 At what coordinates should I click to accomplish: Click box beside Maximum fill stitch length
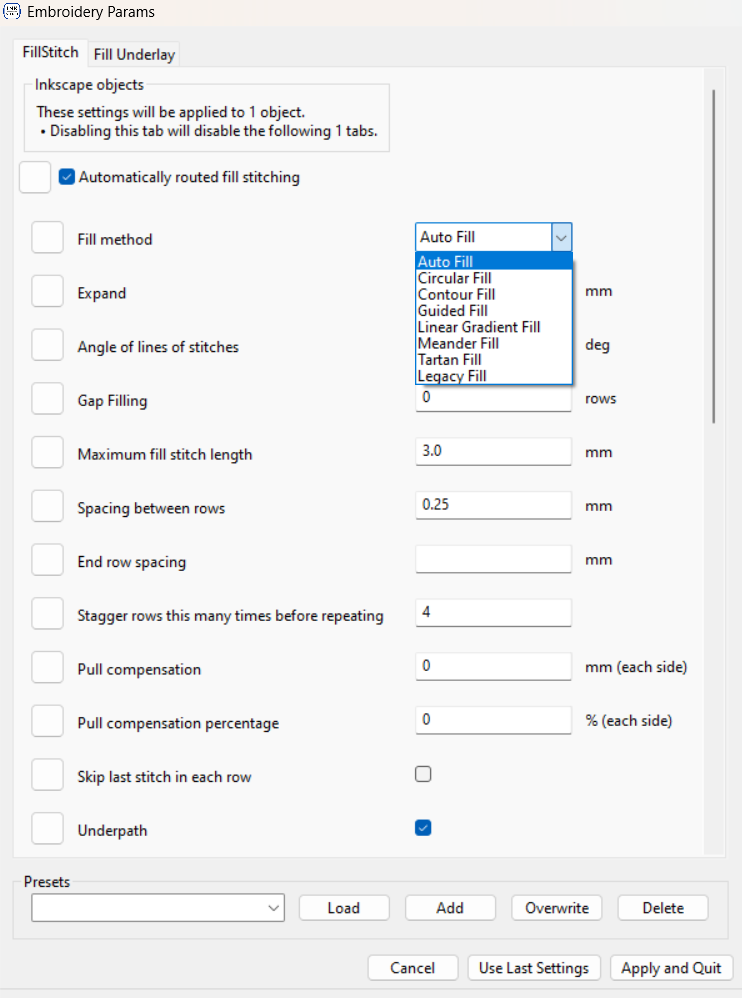pyautogui.click(x=47, y=453)
